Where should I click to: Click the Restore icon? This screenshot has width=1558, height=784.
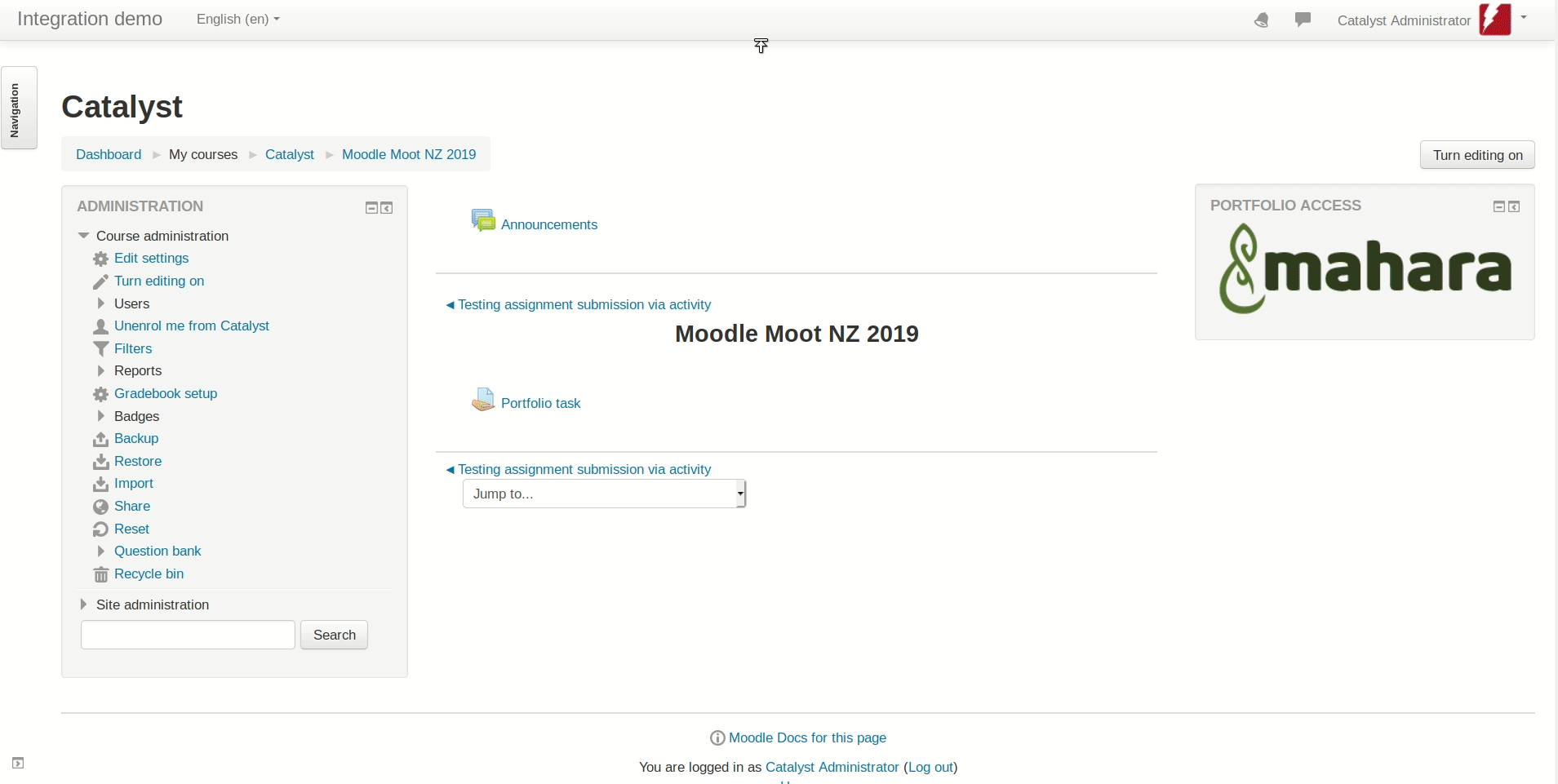pyautogui.click(x=101, y=462)
